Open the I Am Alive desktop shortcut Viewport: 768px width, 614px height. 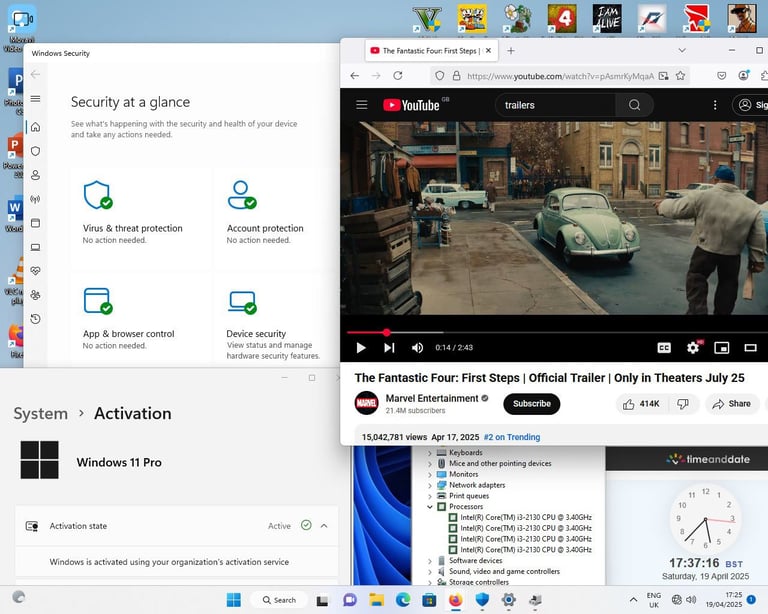[607, 20]
